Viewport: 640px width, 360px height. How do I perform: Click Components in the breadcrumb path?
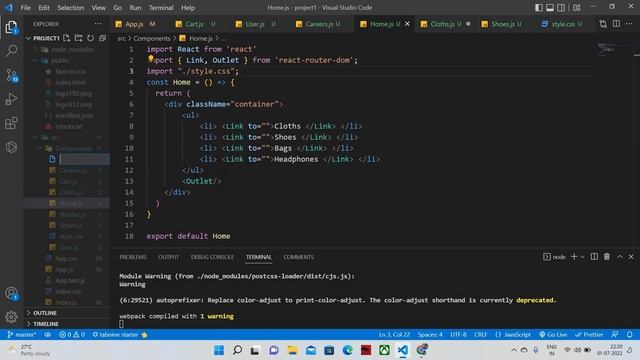(151, 38)
